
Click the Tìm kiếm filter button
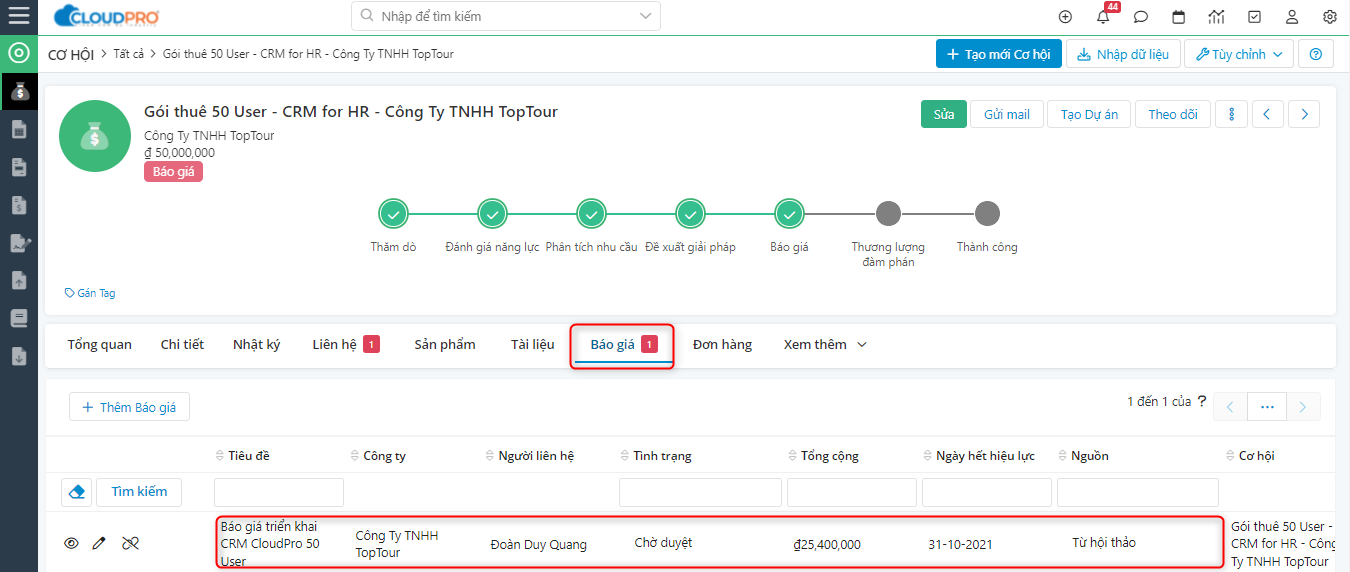[x=139, y=492]
